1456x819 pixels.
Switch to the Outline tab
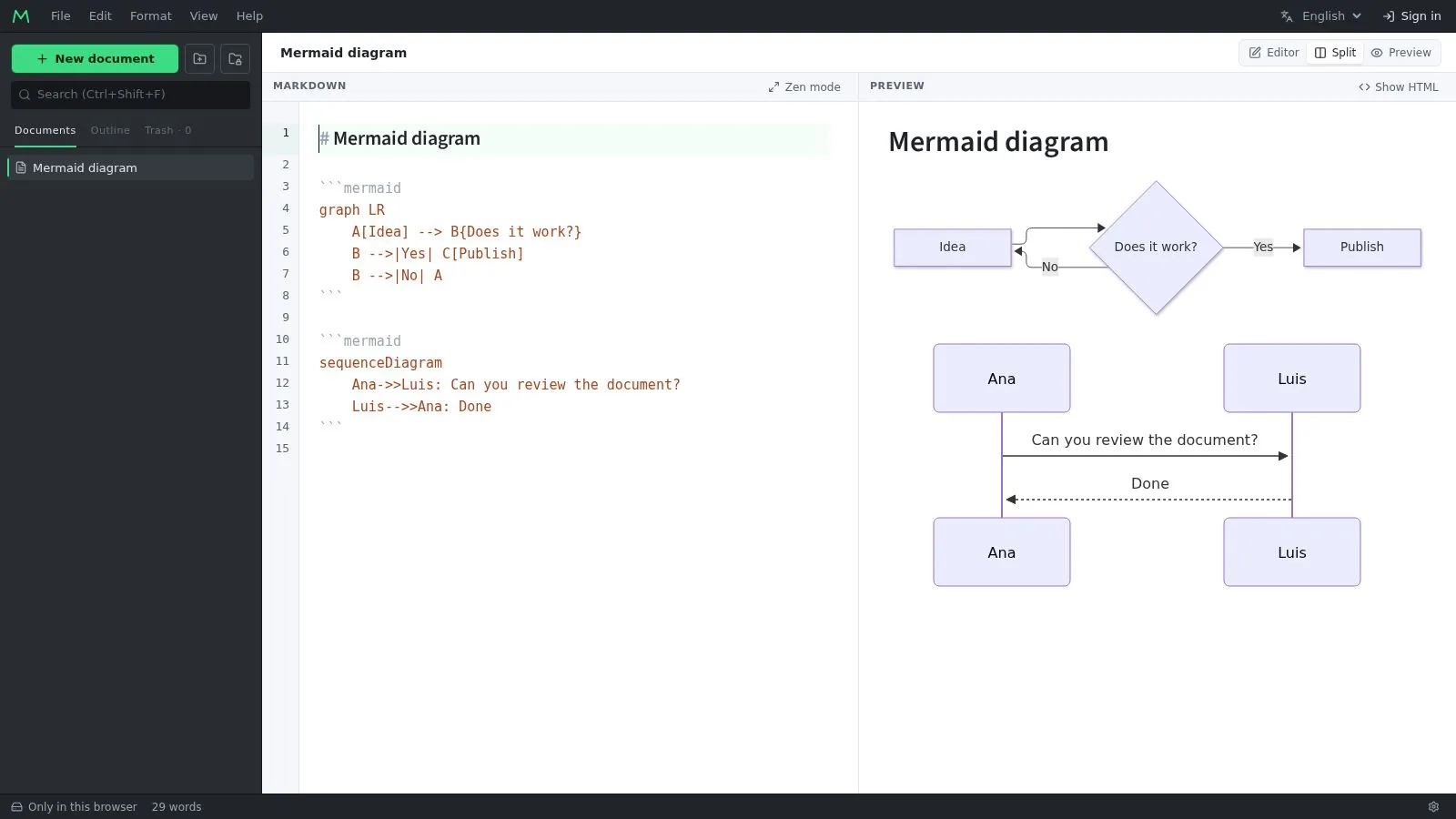110,131
